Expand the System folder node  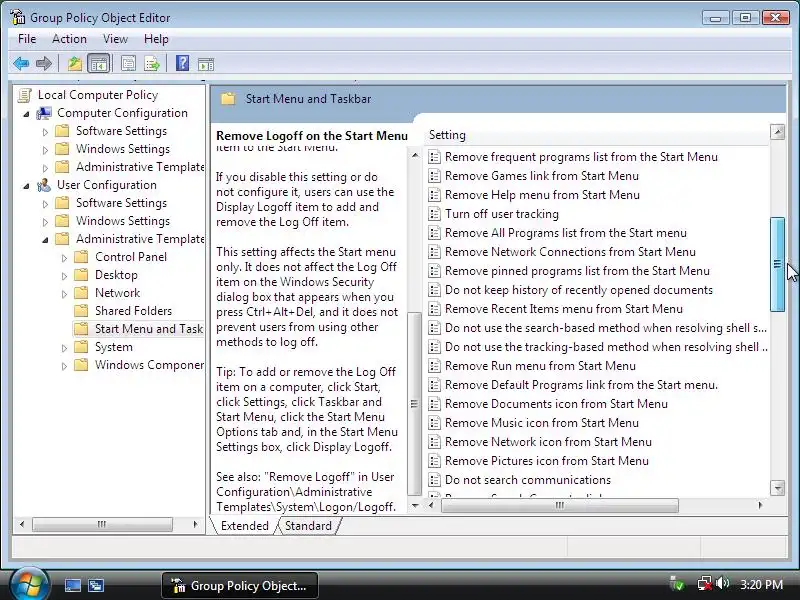(x=64, y=347)
